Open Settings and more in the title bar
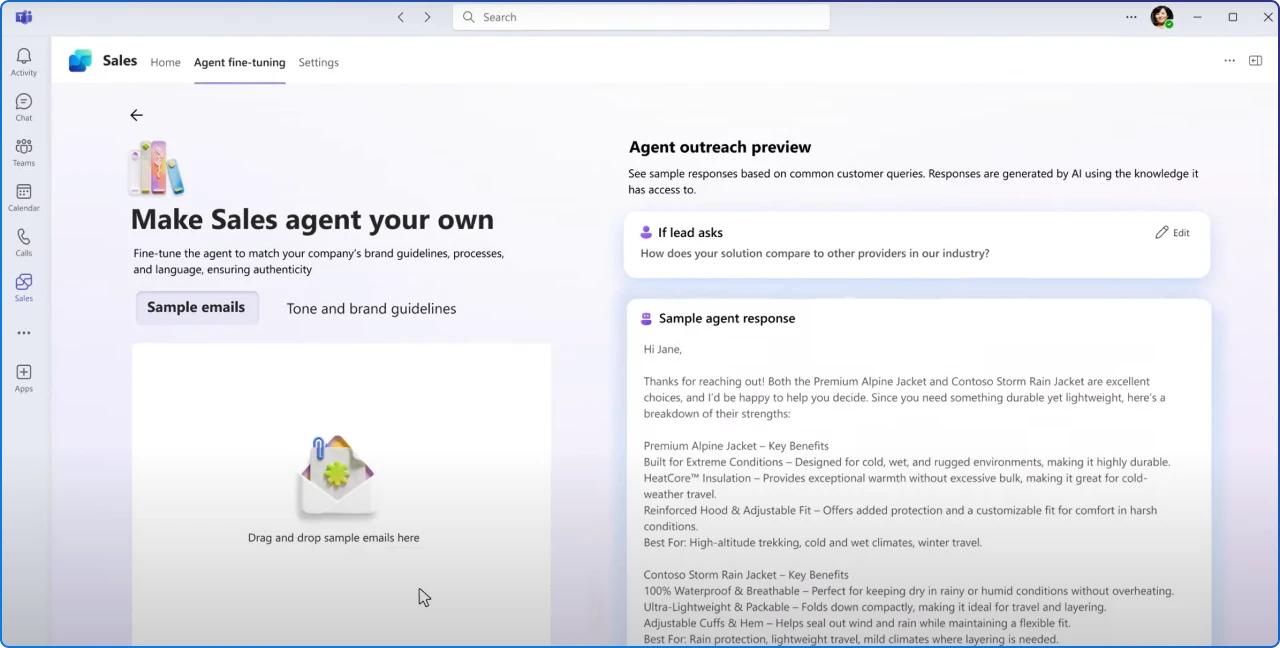 click(x=1131, y=17)
